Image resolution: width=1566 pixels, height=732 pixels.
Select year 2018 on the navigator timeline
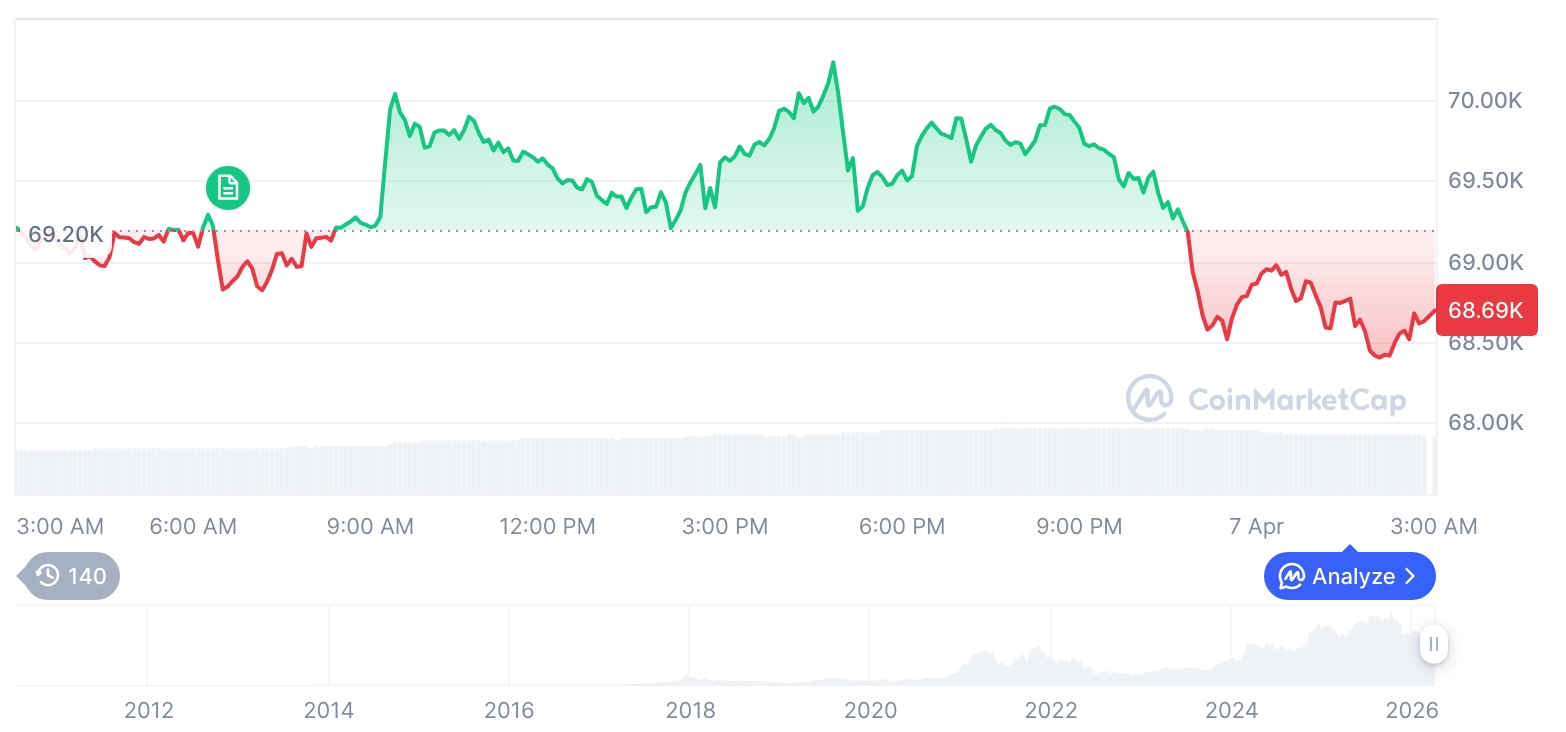[690, 711]
